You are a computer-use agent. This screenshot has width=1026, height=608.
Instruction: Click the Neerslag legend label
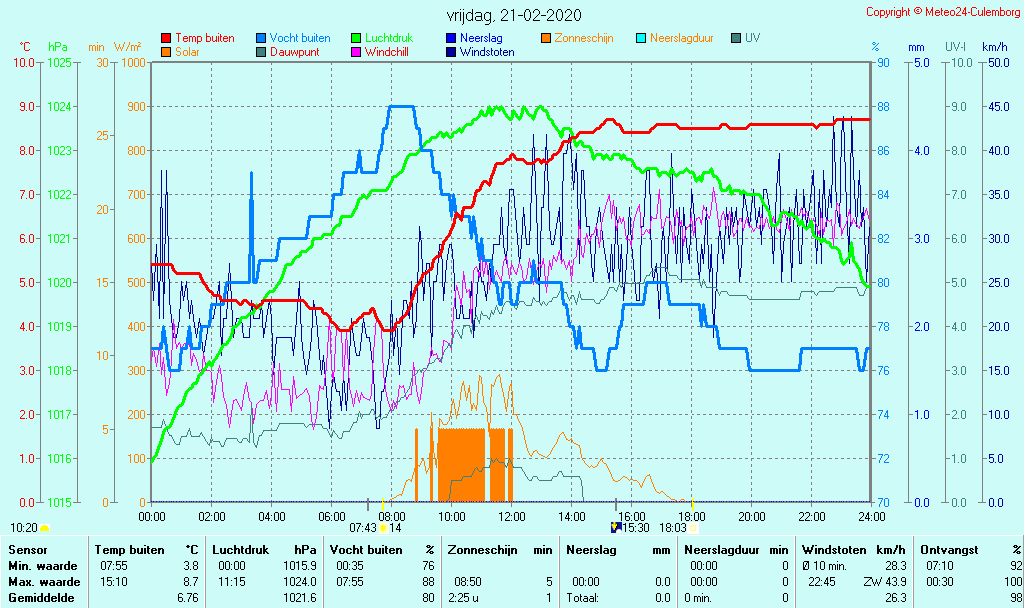pyautogui.click(x=481, y=38)
